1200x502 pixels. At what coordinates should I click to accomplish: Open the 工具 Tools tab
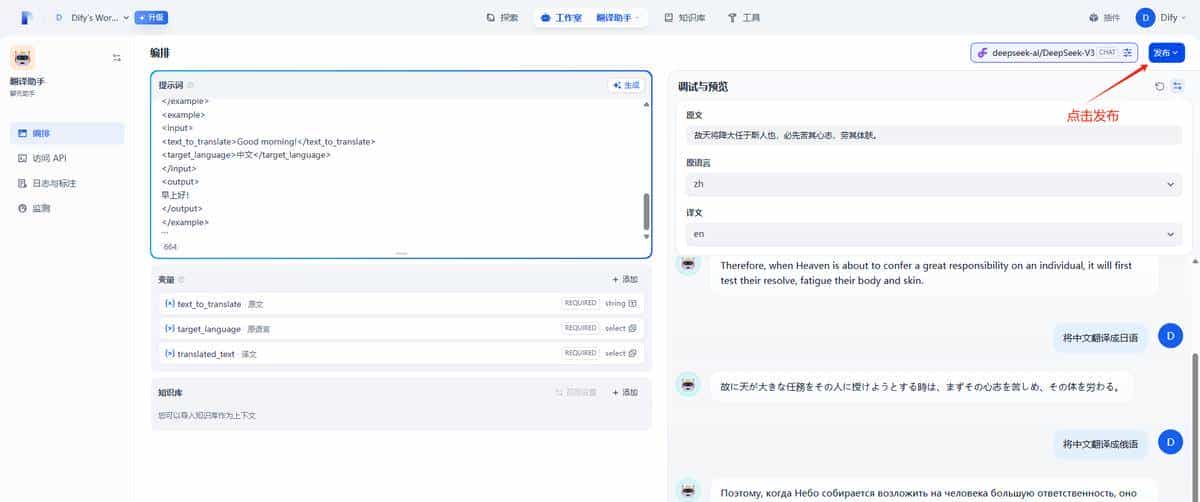[x=744, y=17]
